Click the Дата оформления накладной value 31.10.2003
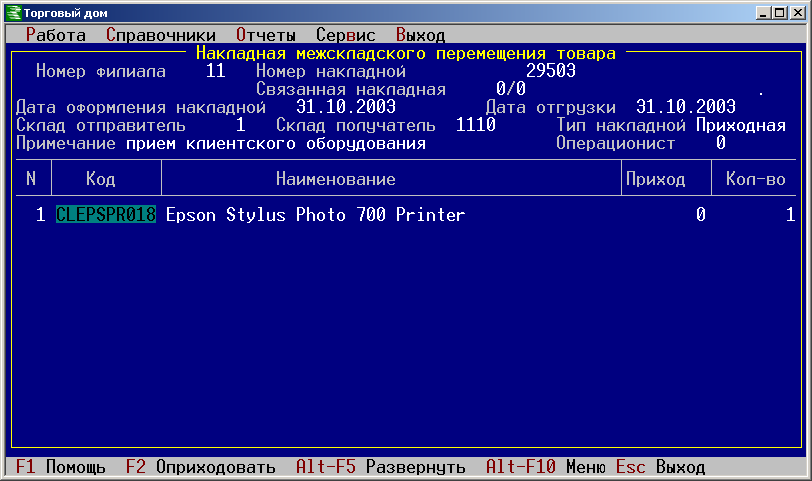The height and width of the screenshot is (481, 812). [x=345, y=107]
